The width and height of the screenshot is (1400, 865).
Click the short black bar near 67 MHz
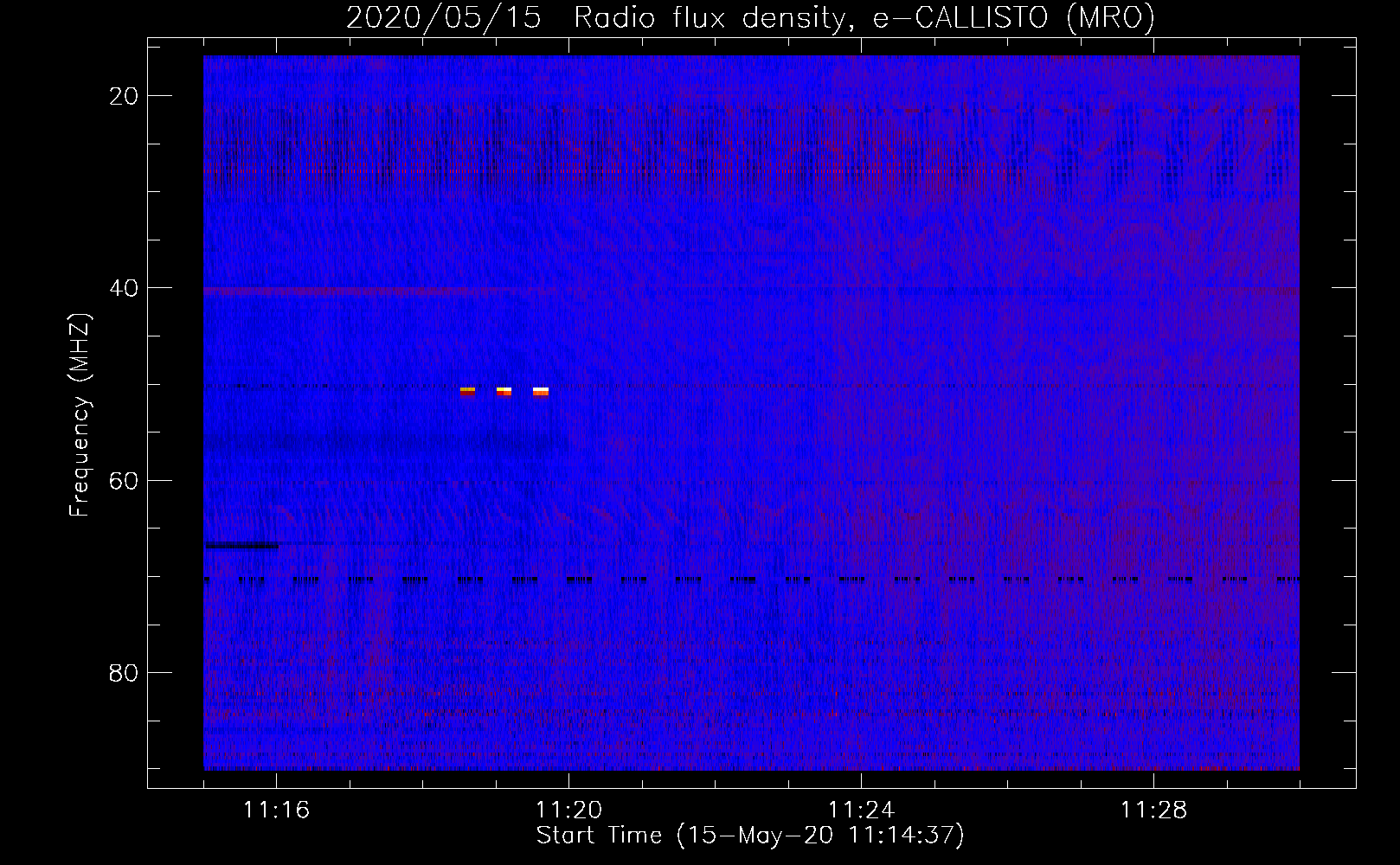(241, 545)
